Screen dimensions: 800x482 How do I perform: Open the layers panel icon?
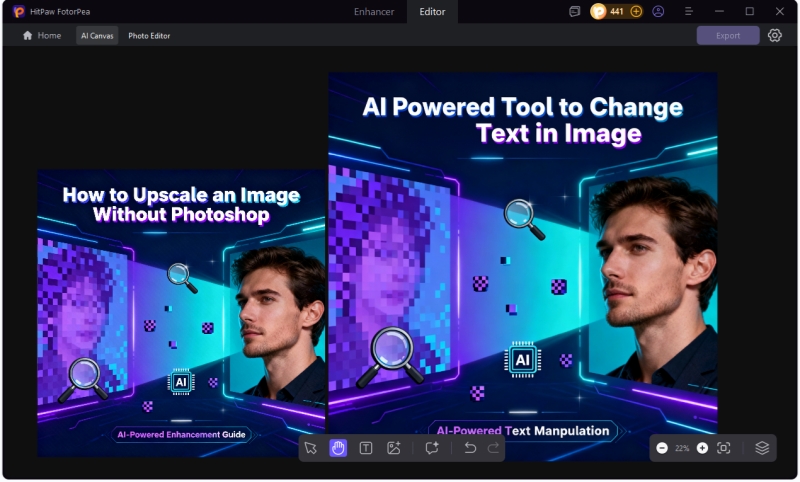tap(762, 448)
